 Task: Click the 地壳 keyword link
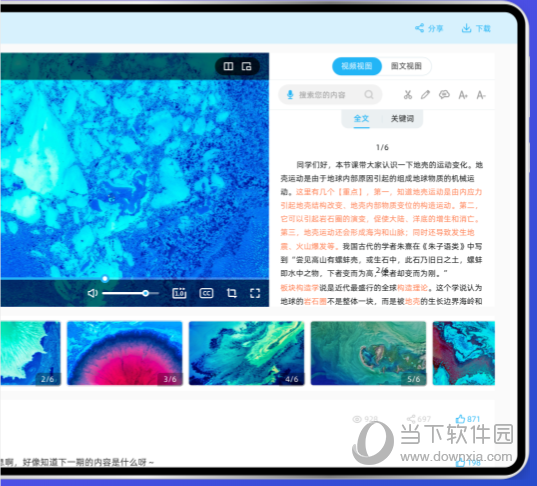pyautogui.click(x=413, y=302)
